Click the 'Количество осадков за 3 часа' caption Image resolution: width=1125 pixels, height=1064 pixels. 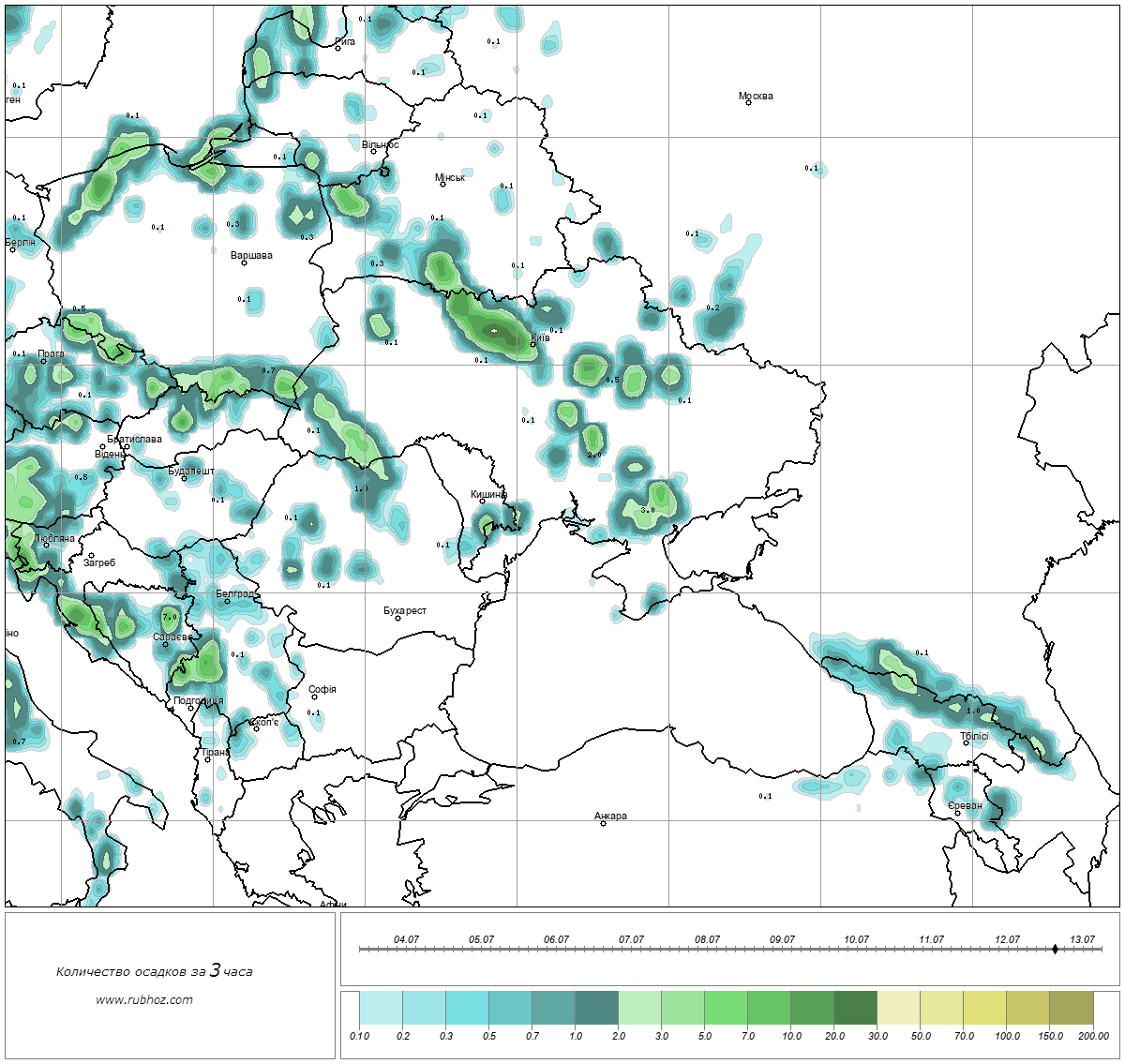click(x=154, y=971)
